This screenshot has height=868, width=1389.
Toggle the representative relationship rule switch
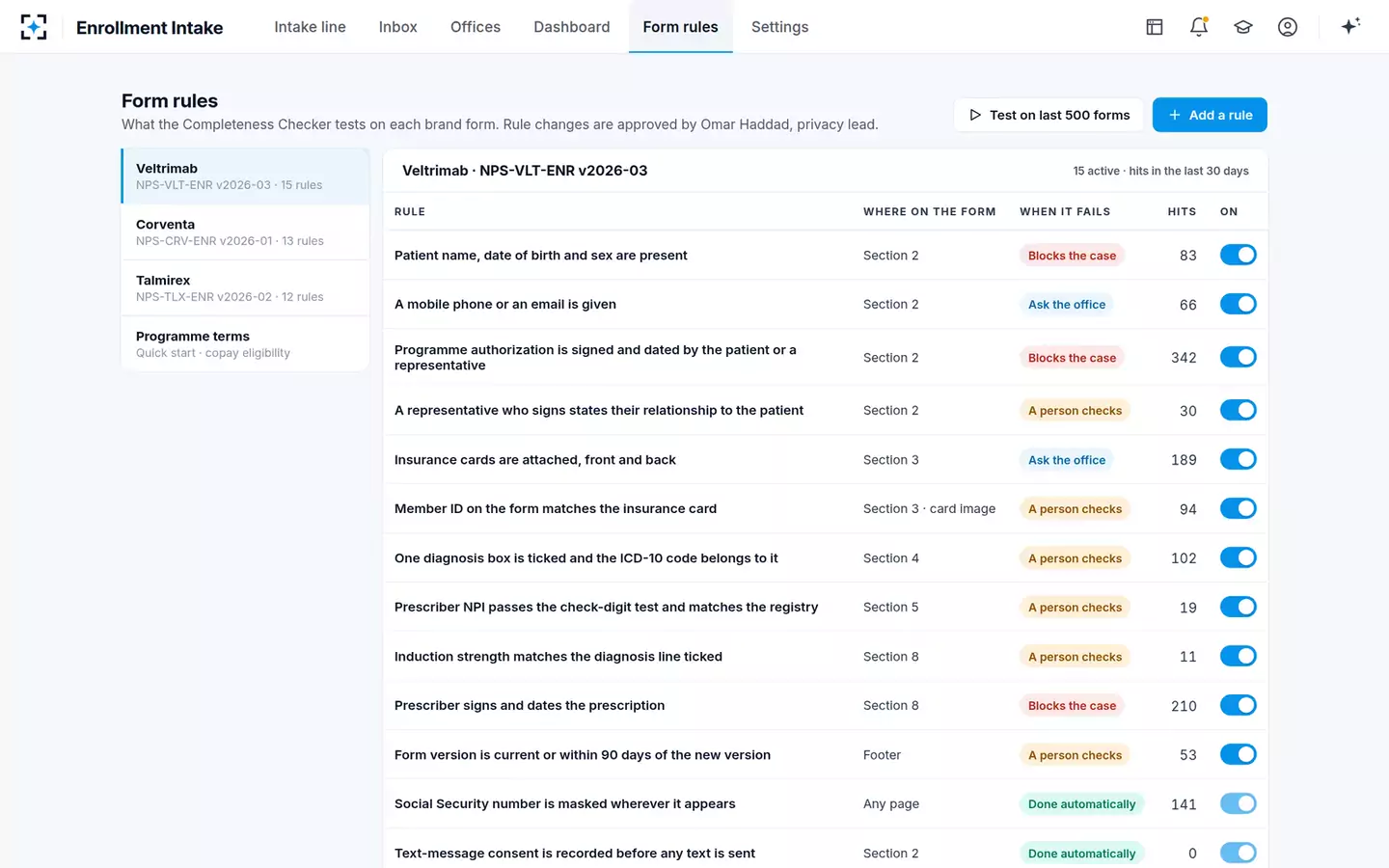1239,410
